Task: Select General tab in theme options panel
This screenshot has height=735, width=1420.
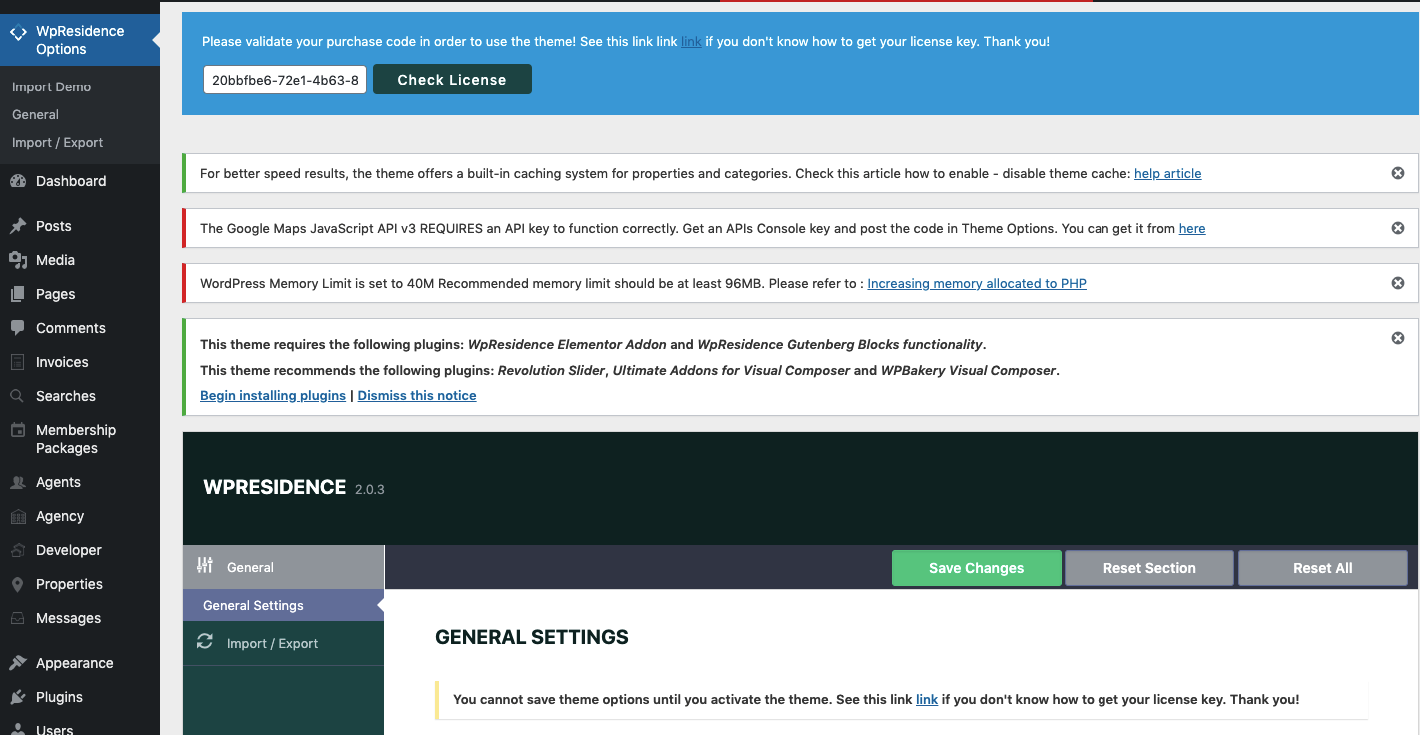Action: point(284,567)
